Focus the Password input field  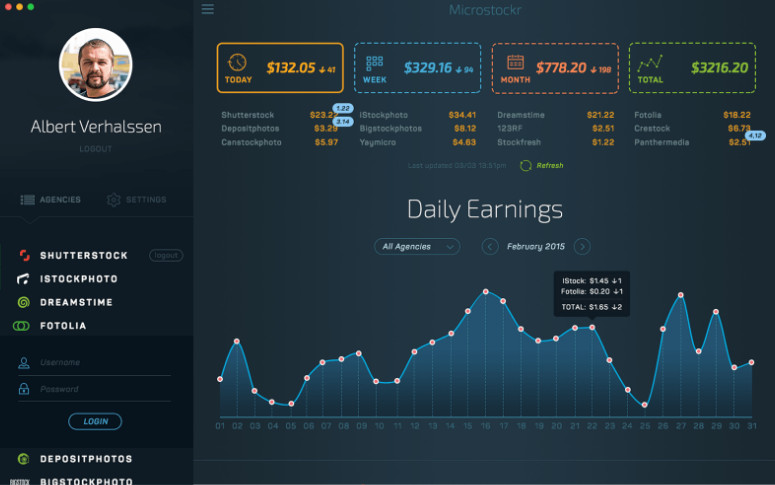tap(94, 389)
